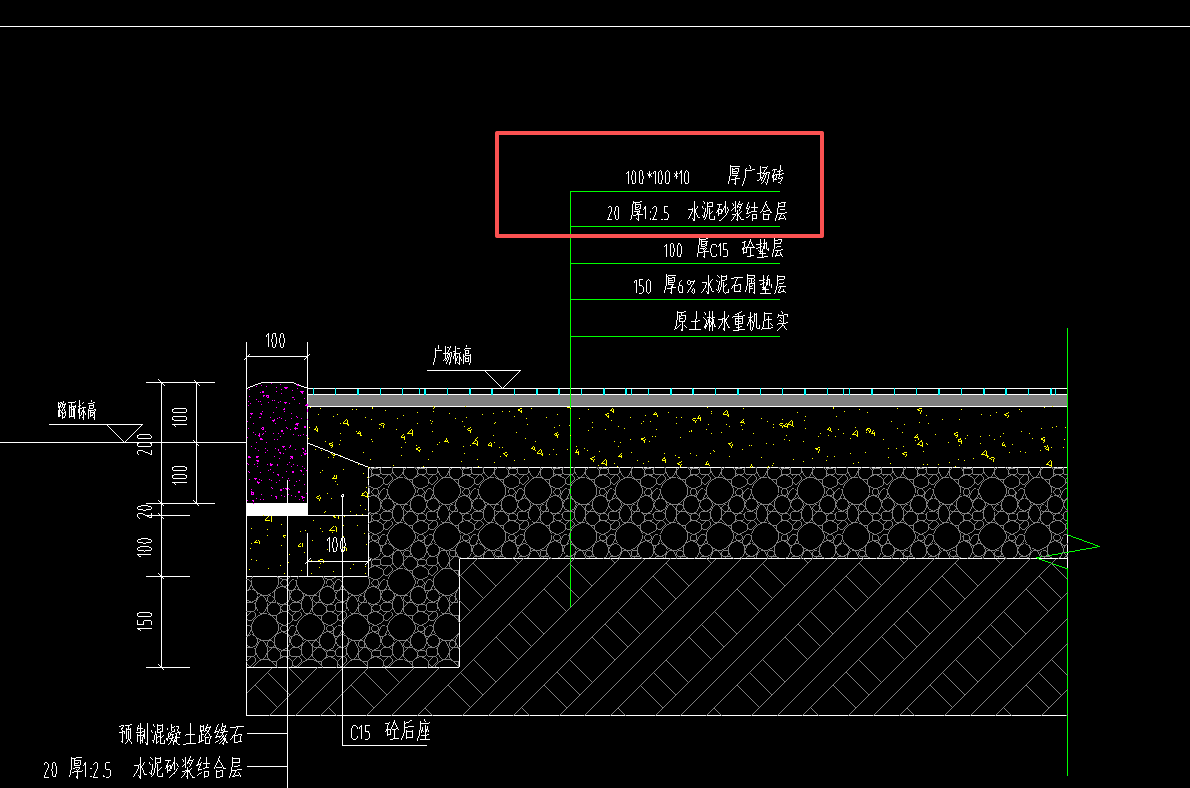Select the '100' dimension inside C15 backing
The image size is (1190, 788).
click(x=336, y=544)
